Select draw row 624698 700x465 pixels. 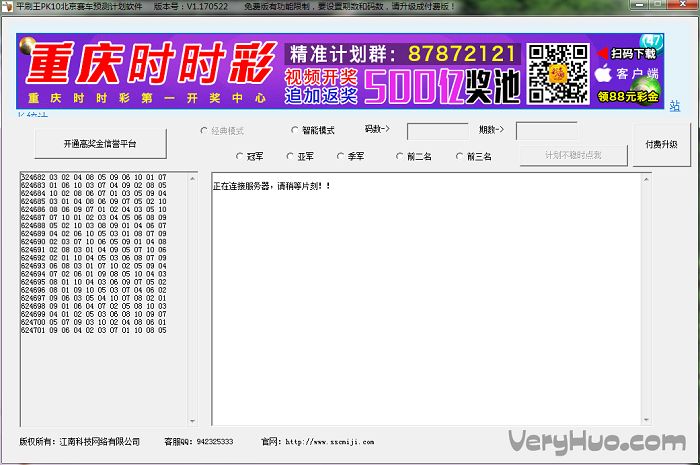93,306
